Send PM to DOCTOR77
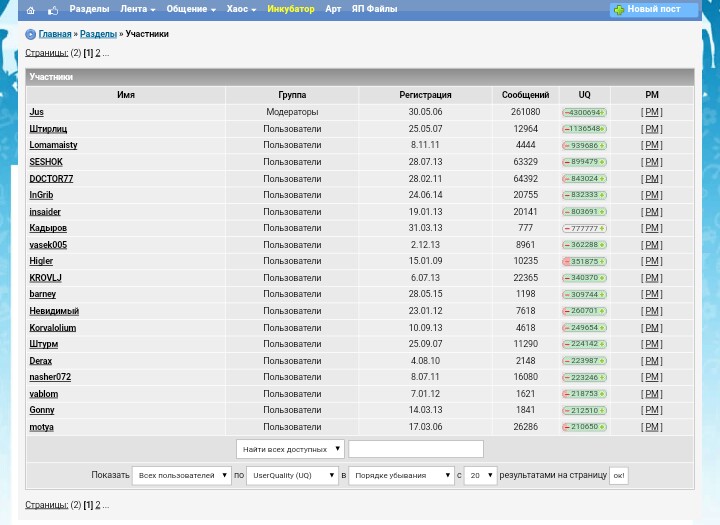The image size is (720, 525). coord(652,179)
